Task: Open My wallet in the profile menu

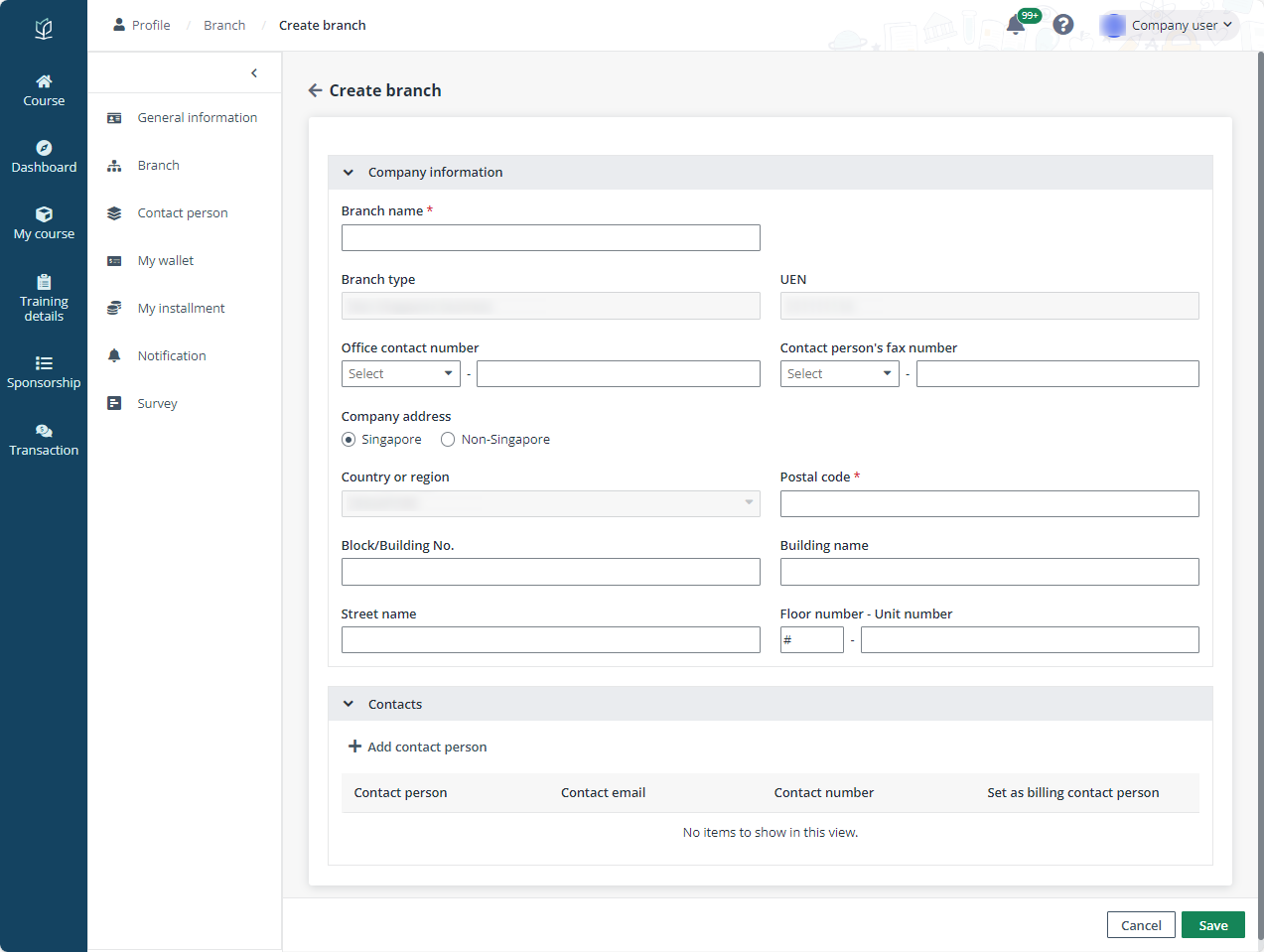Action: [x=166, y=261]
